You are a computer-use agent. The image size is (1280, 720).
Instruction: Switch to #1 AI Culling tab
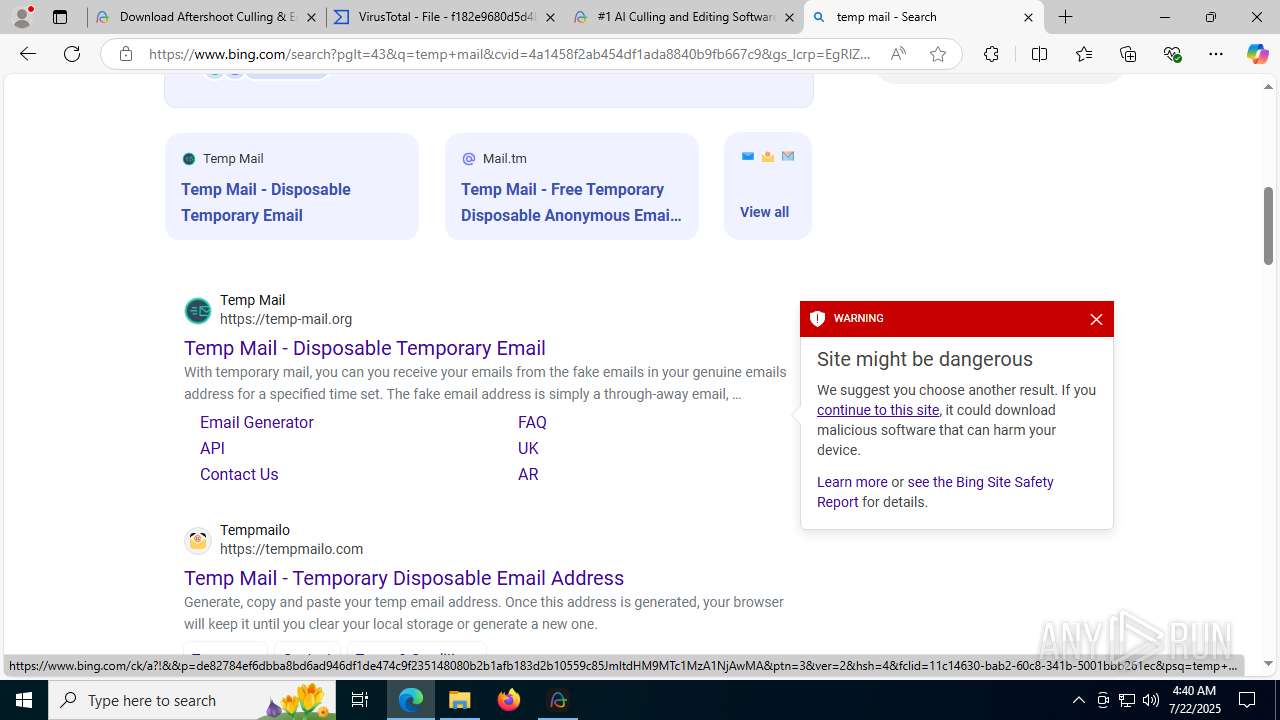tap(684, 17)
